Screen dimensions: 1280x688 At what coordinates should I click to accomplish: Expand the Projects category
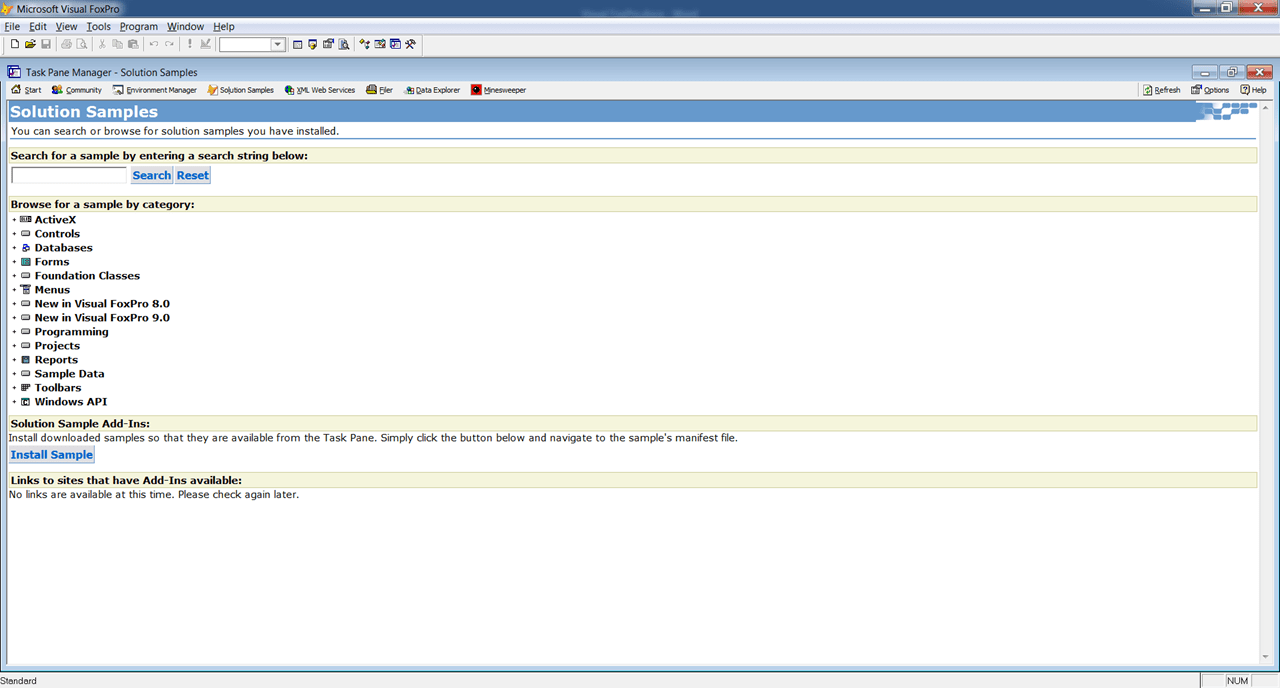[15, 346]
